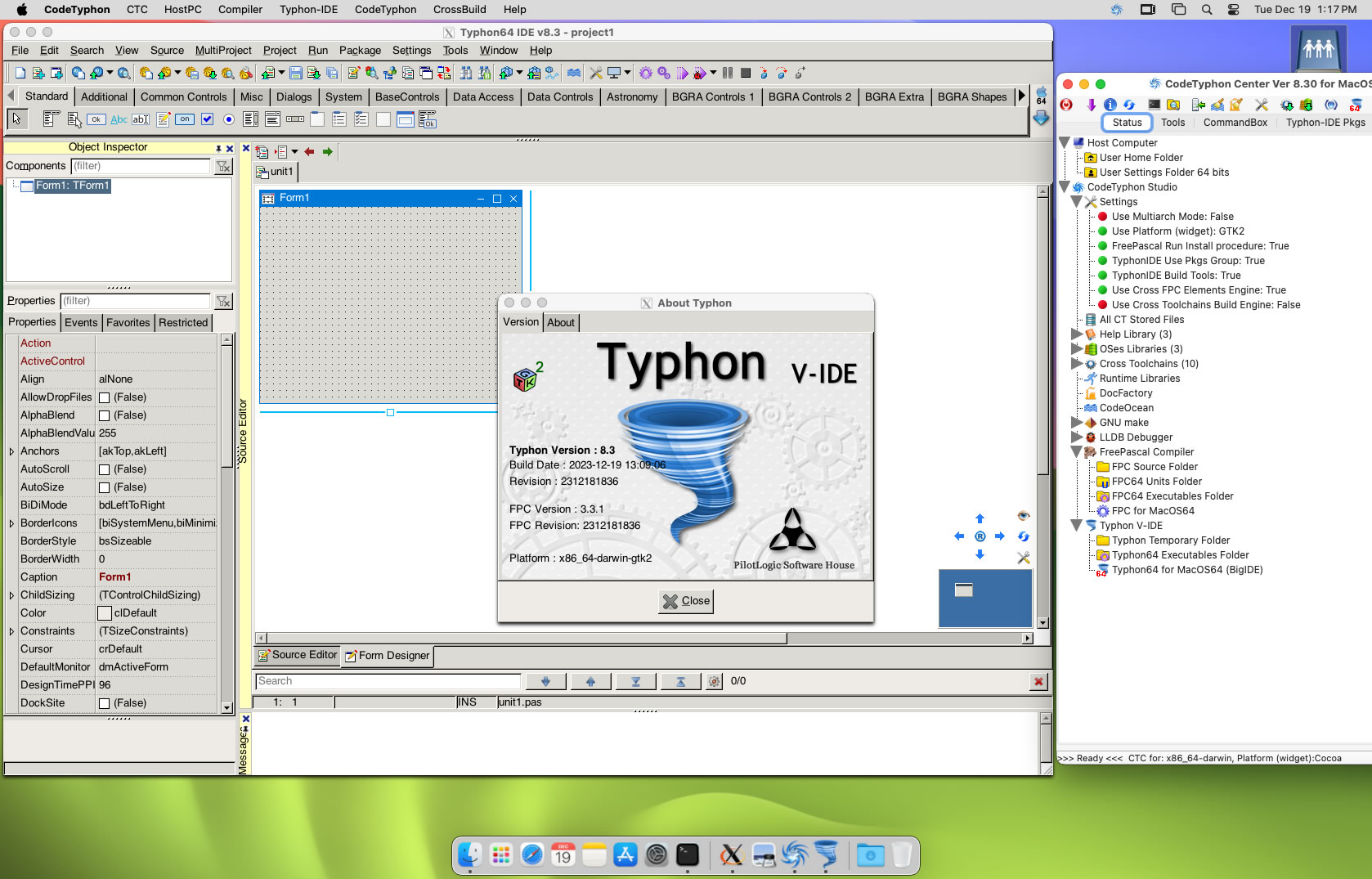The width and height of the screenshot is (1372, 879).
Task: Select the TMemo component in palette
Action: click(x=163, y=119)
